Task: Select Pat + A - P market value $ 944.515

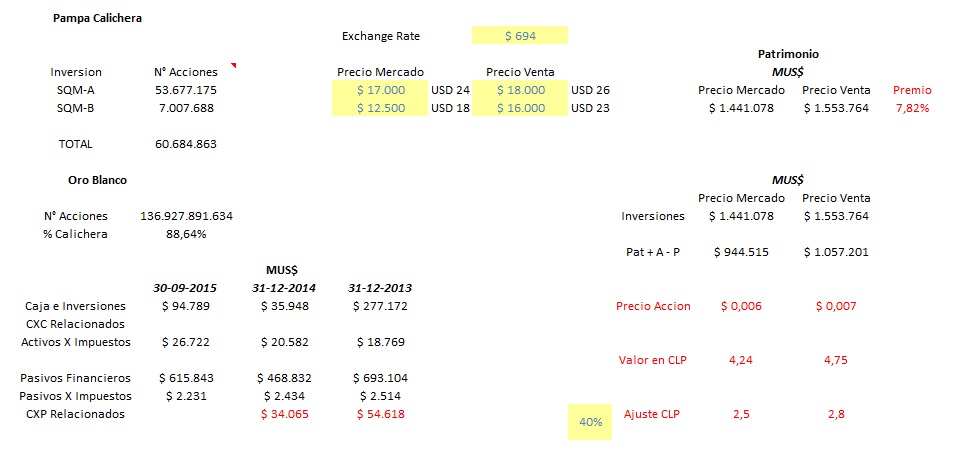Action: pyautogui.click(x=741, y=252)
